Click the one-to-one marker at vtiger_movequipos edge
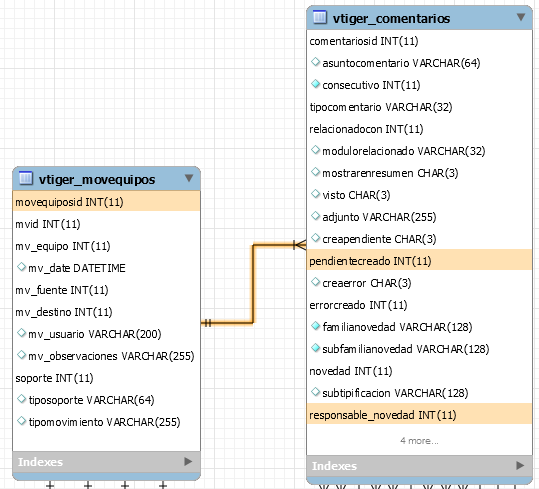This screenshot has height=489, width=539. 207,323
